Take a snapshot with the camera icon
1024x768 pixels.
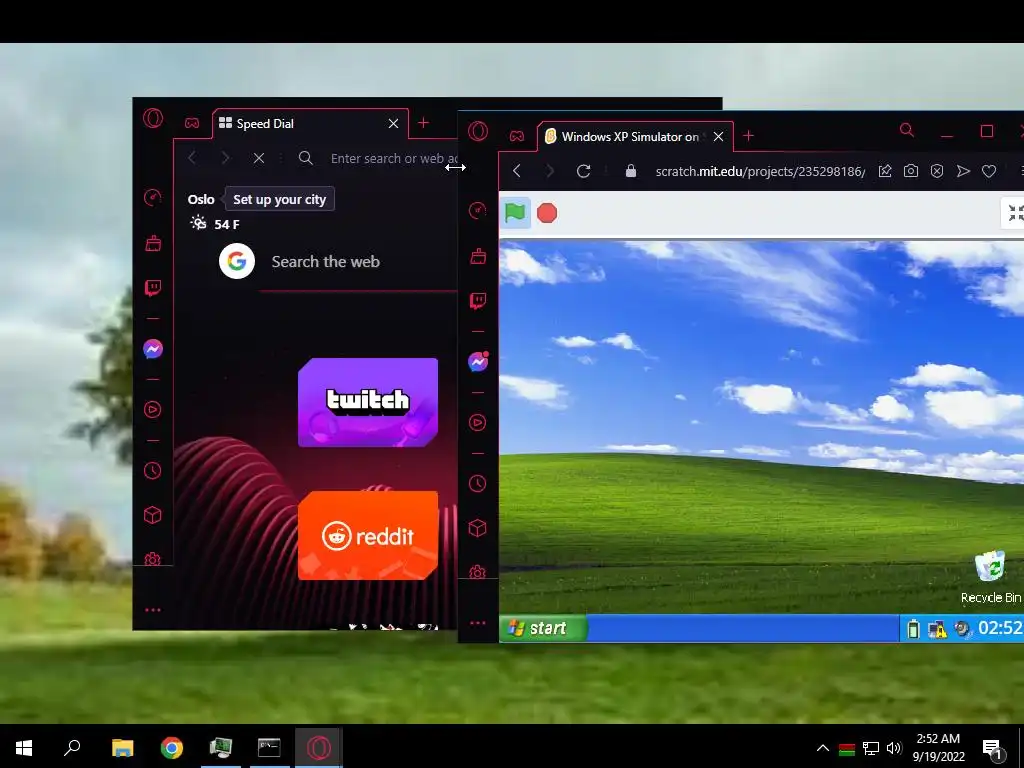910,171
